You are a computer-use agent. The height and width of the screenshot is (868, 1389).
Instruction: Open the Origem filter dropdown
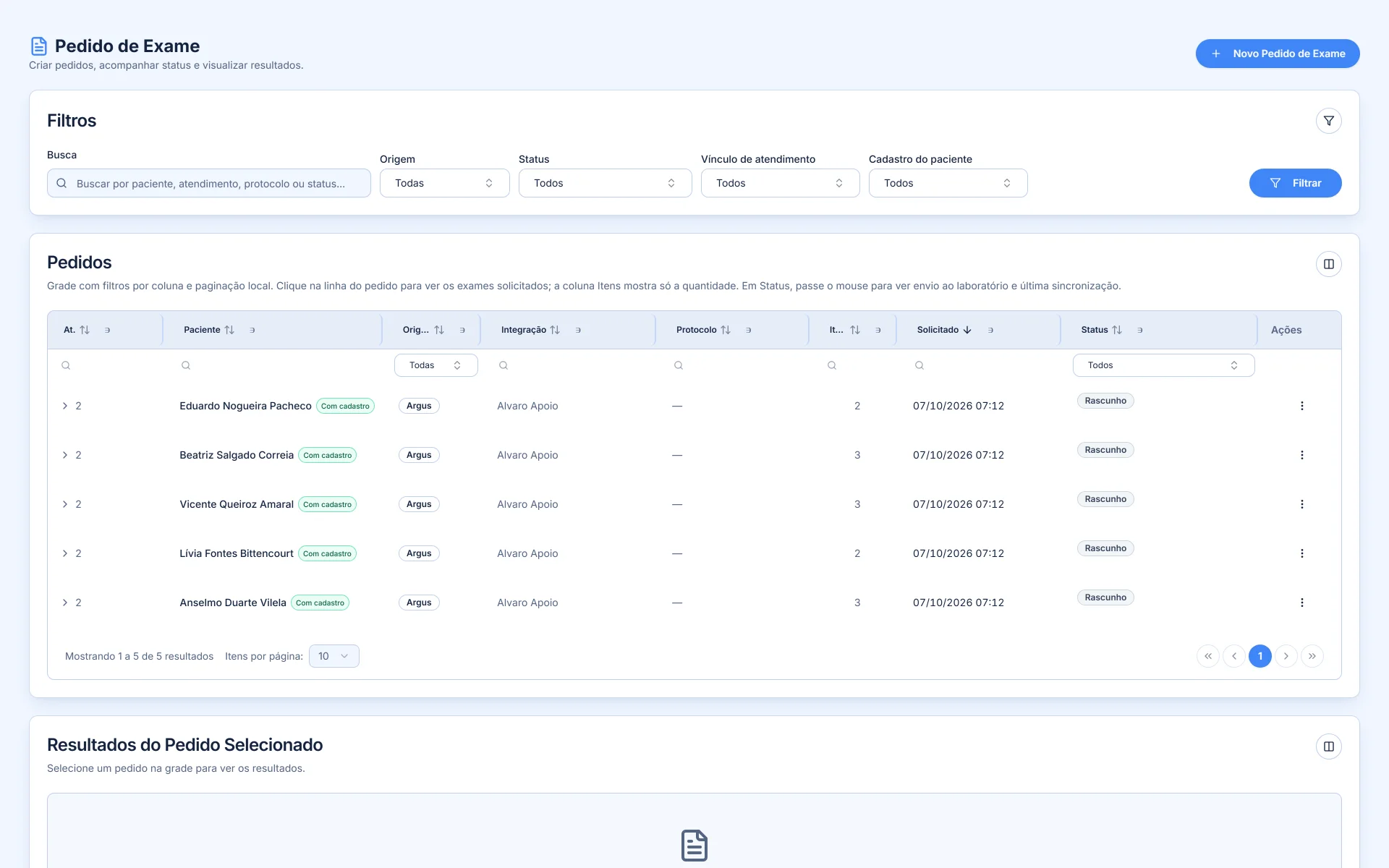coord(444,183)
